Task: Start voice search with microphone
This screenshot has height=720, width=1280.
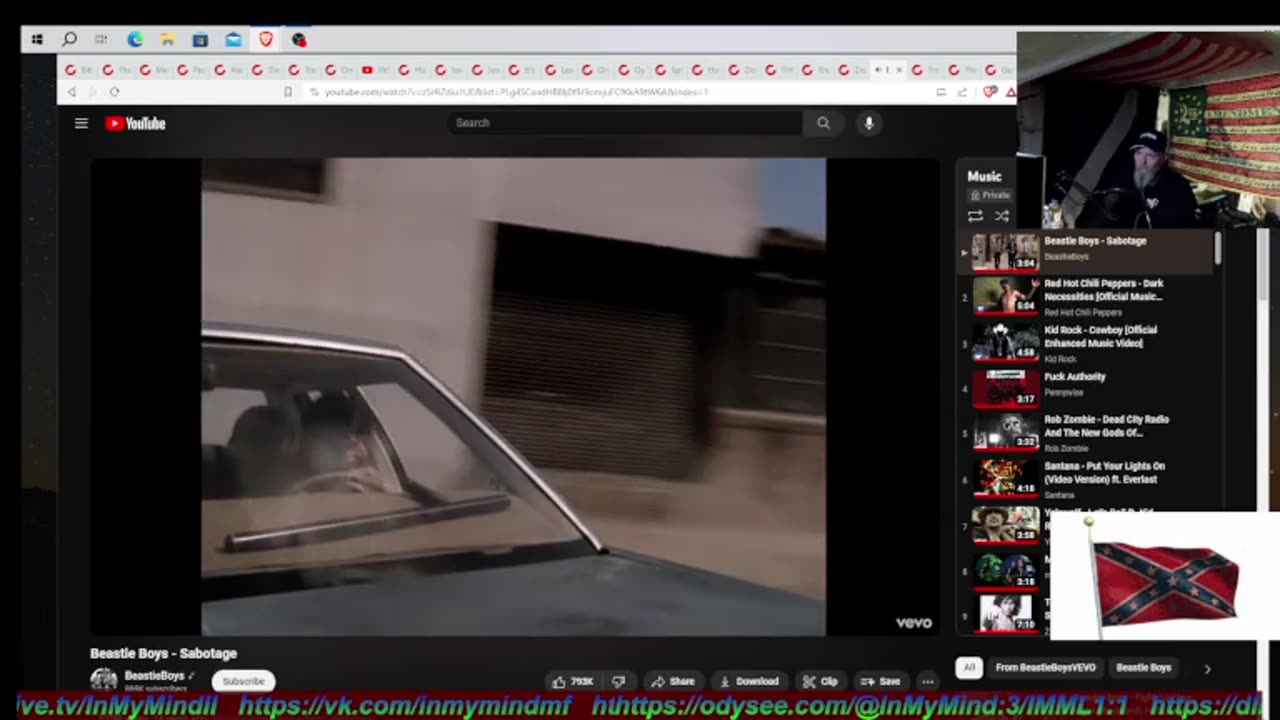Action: (x=869, y=123)
